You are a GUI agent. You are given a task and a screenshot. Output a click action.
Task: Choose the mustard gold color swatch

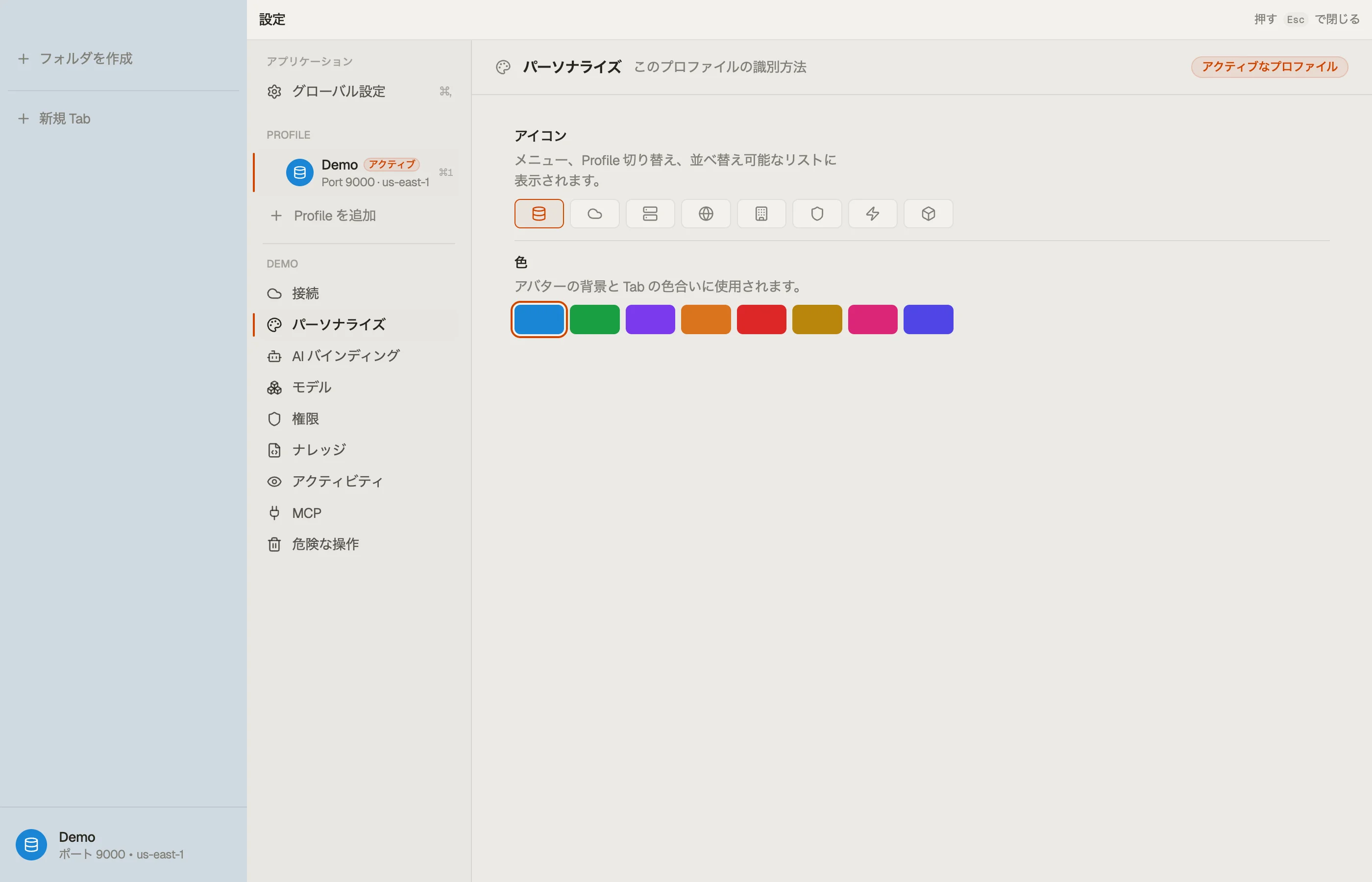[816, 319]
